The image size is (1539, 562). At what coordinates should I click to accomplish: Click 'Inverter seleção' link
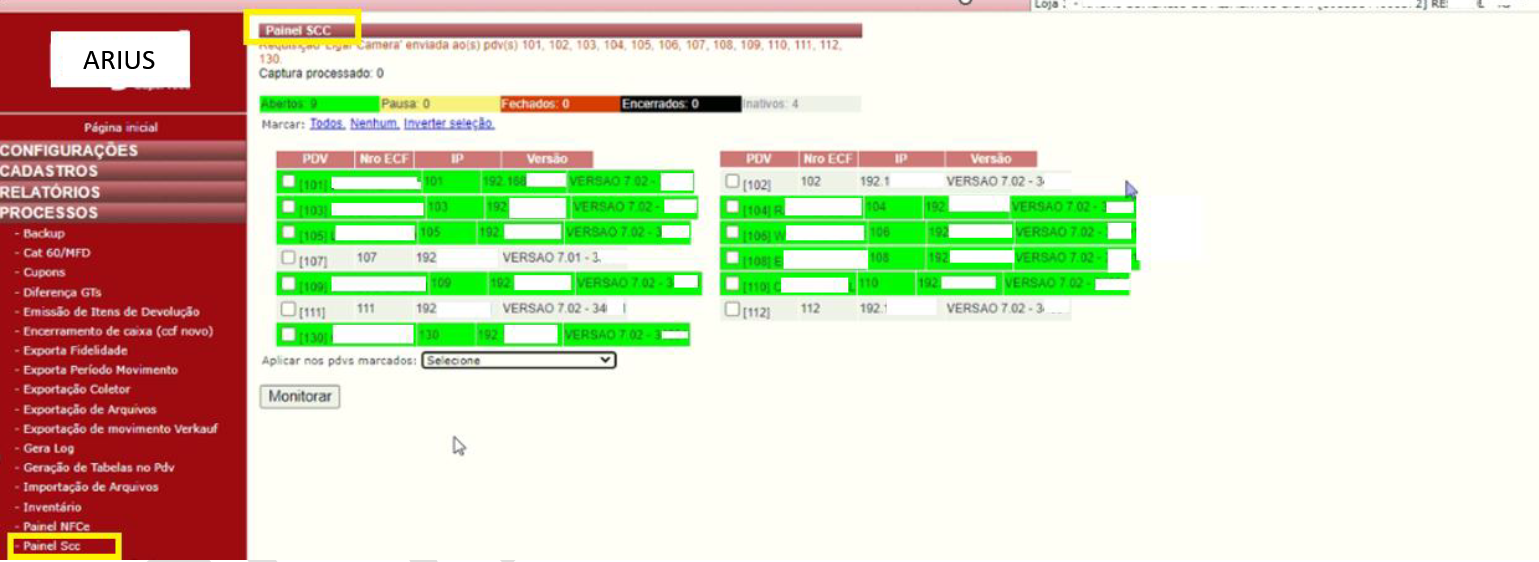point(449,124)
